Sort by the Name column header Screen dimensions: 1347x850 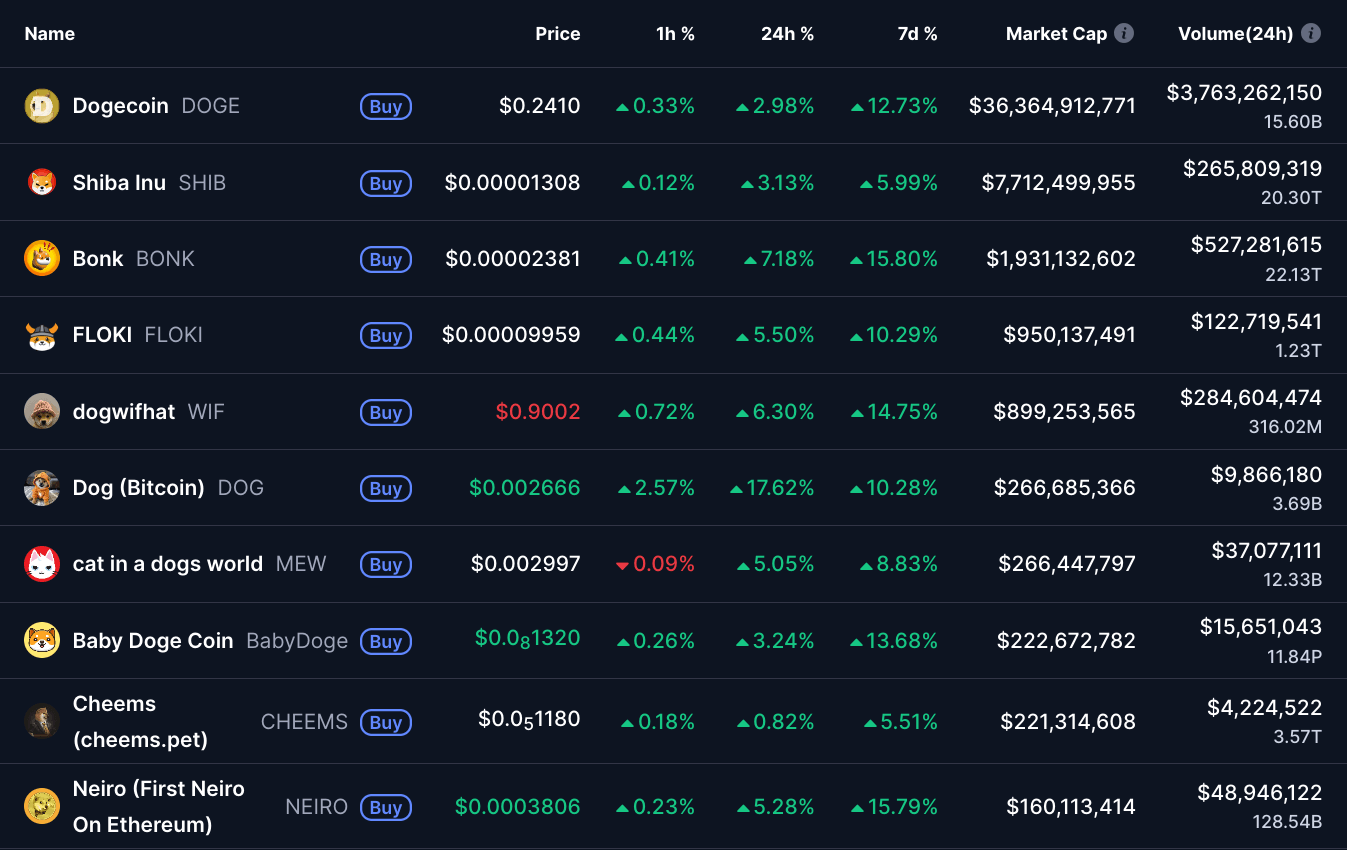point(50,34)
